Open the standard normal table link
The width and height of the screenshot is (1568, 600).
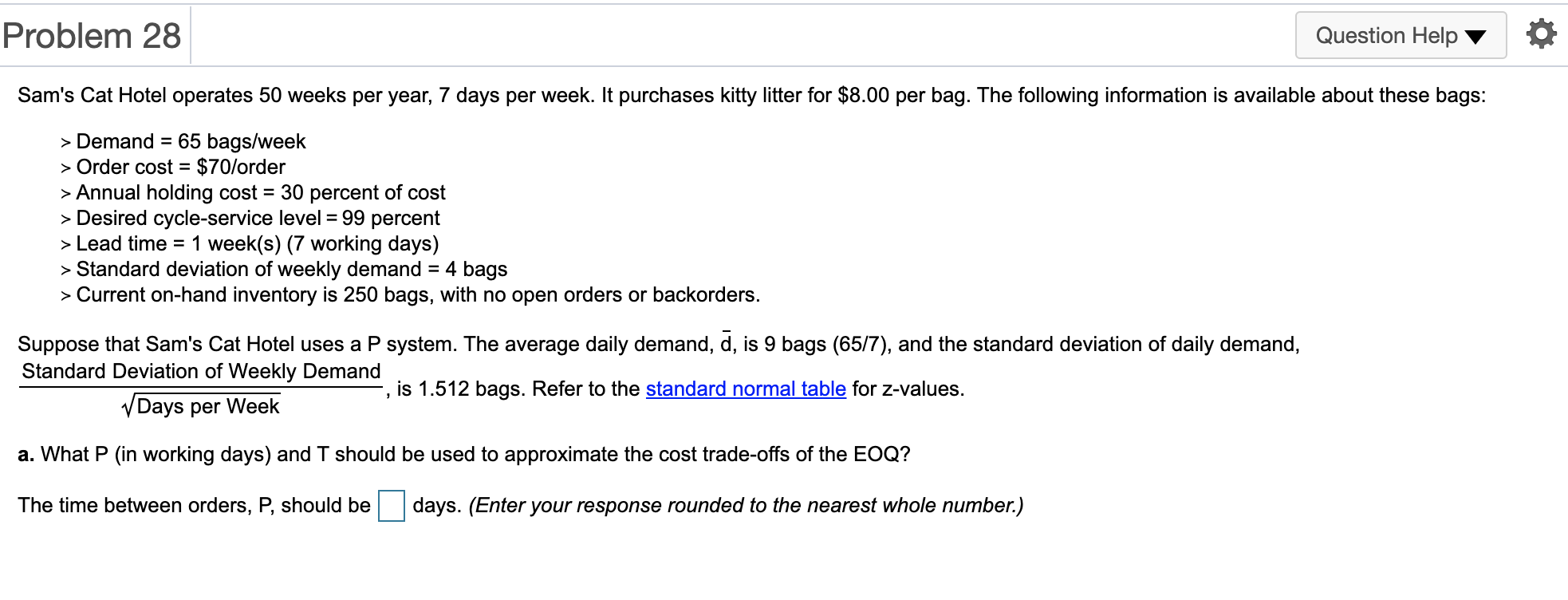coord(745,389)
